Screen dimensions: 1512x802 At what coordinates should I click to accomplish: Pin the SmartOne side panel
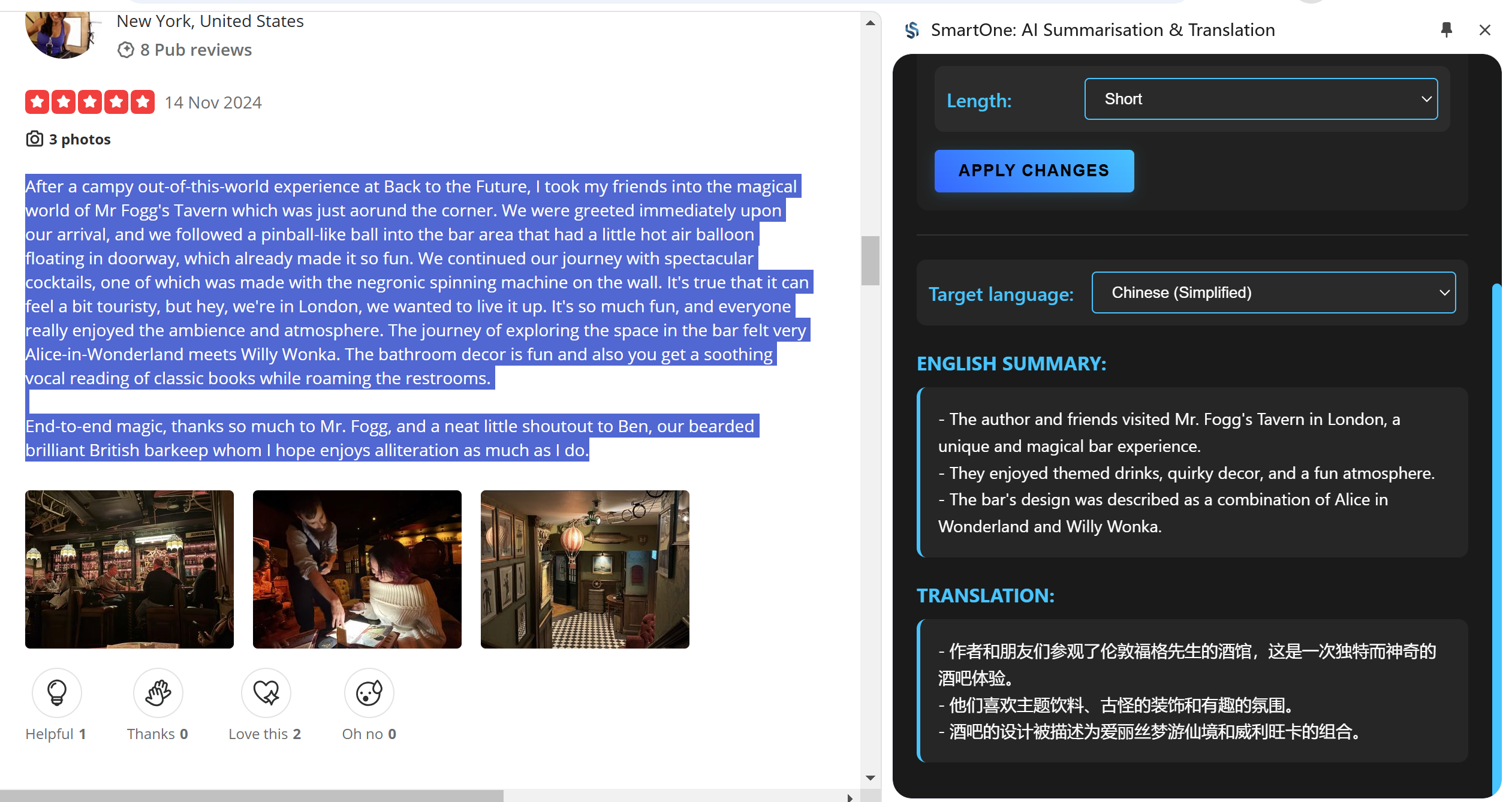pyautogui.click(x=1446, y=29)
